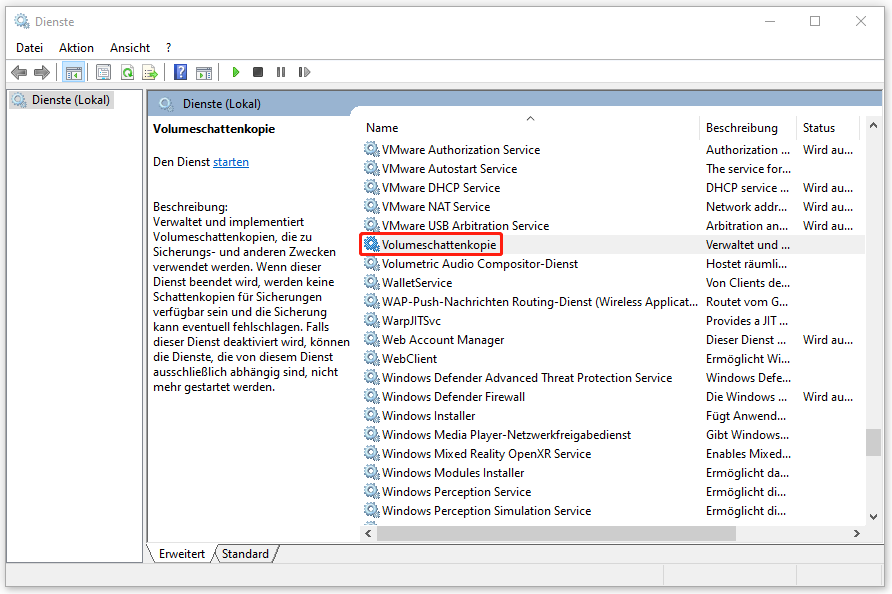This screenshot has width=892, height=594.
Task: Open the Properties toolbar icon
Action: point(103,72)
